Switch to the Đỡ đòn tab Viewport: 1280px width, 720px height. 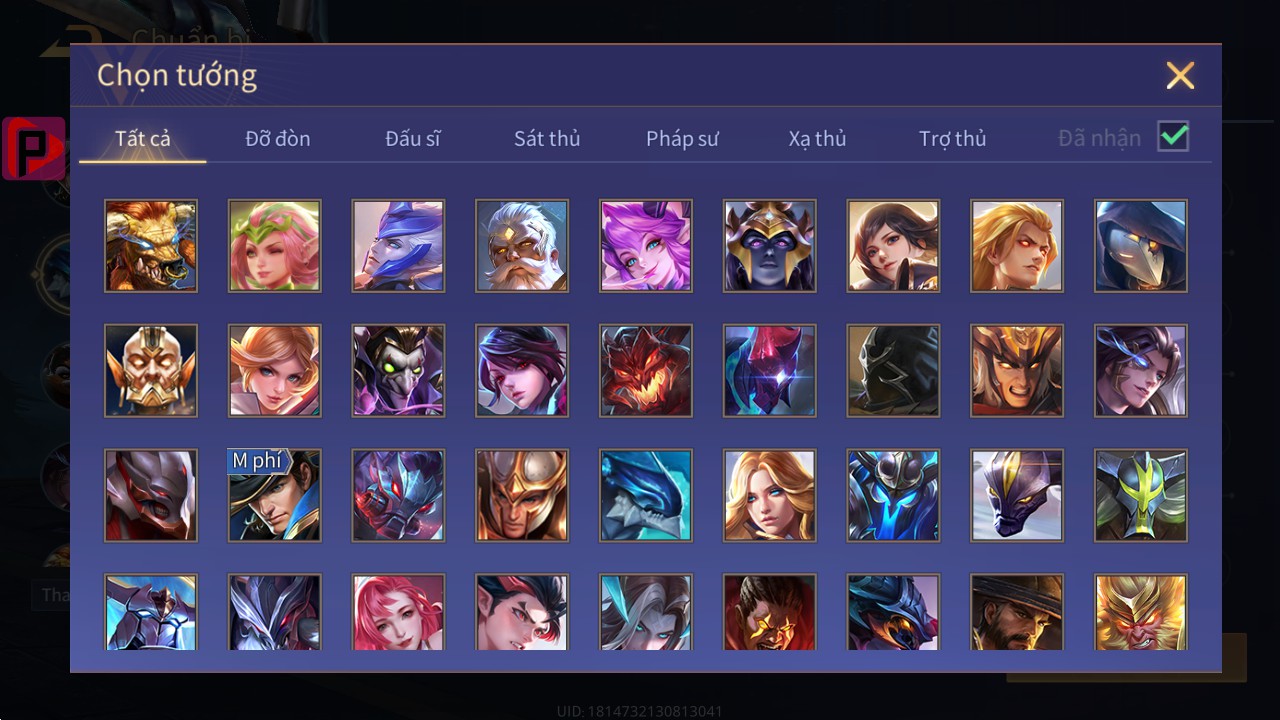click(278, 139)
